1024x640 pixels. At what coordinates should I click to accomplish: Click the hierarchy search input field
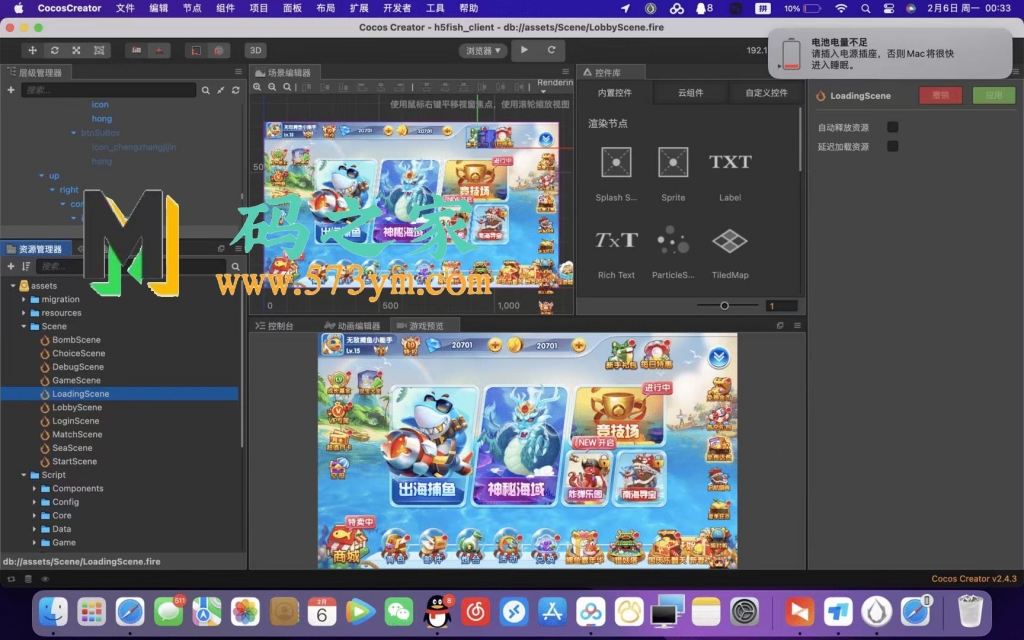(x=108, y=89)
